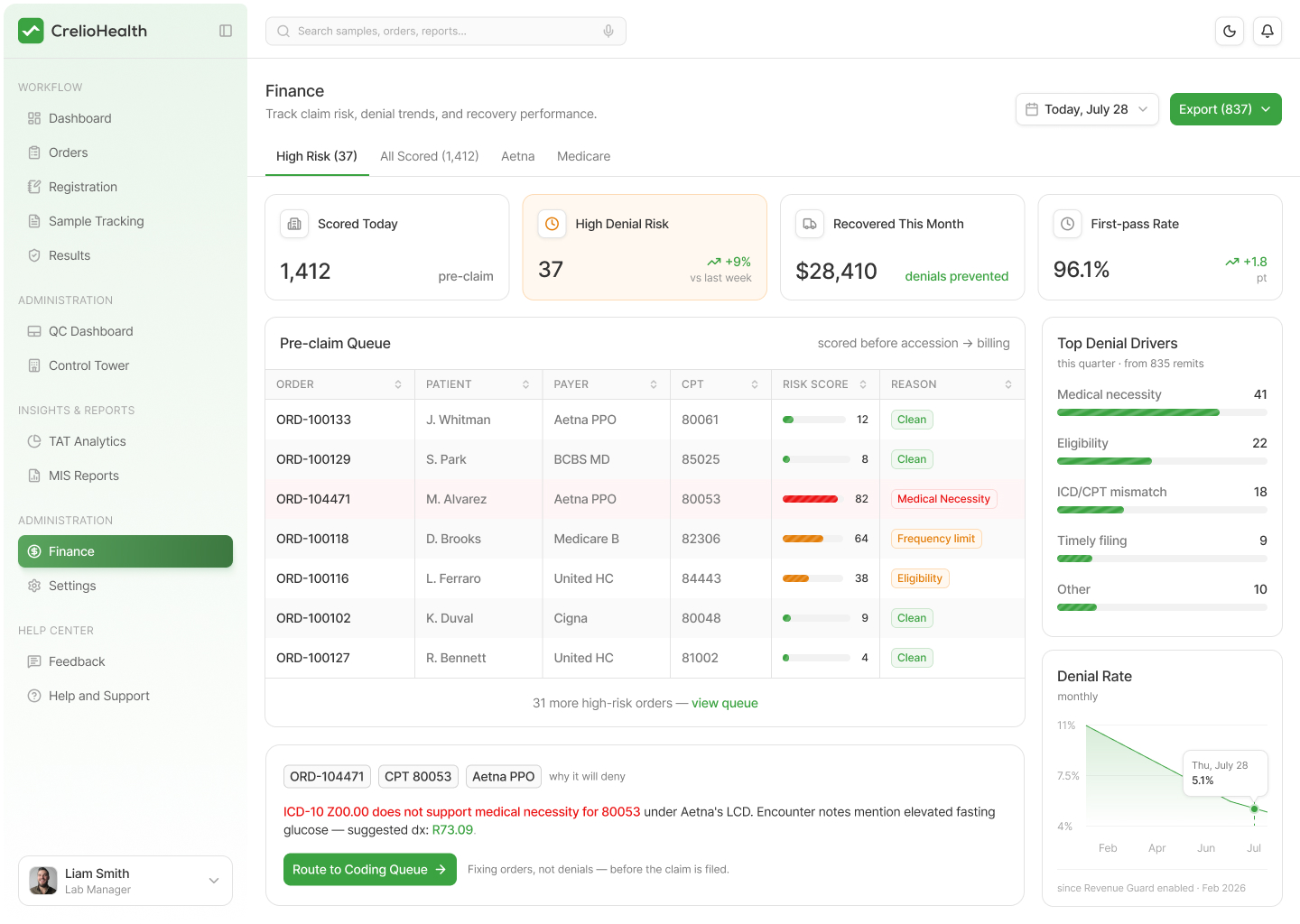This screenshot has height=924, width=1300.
Task: Open Help and Support
Action: point(125,696)
